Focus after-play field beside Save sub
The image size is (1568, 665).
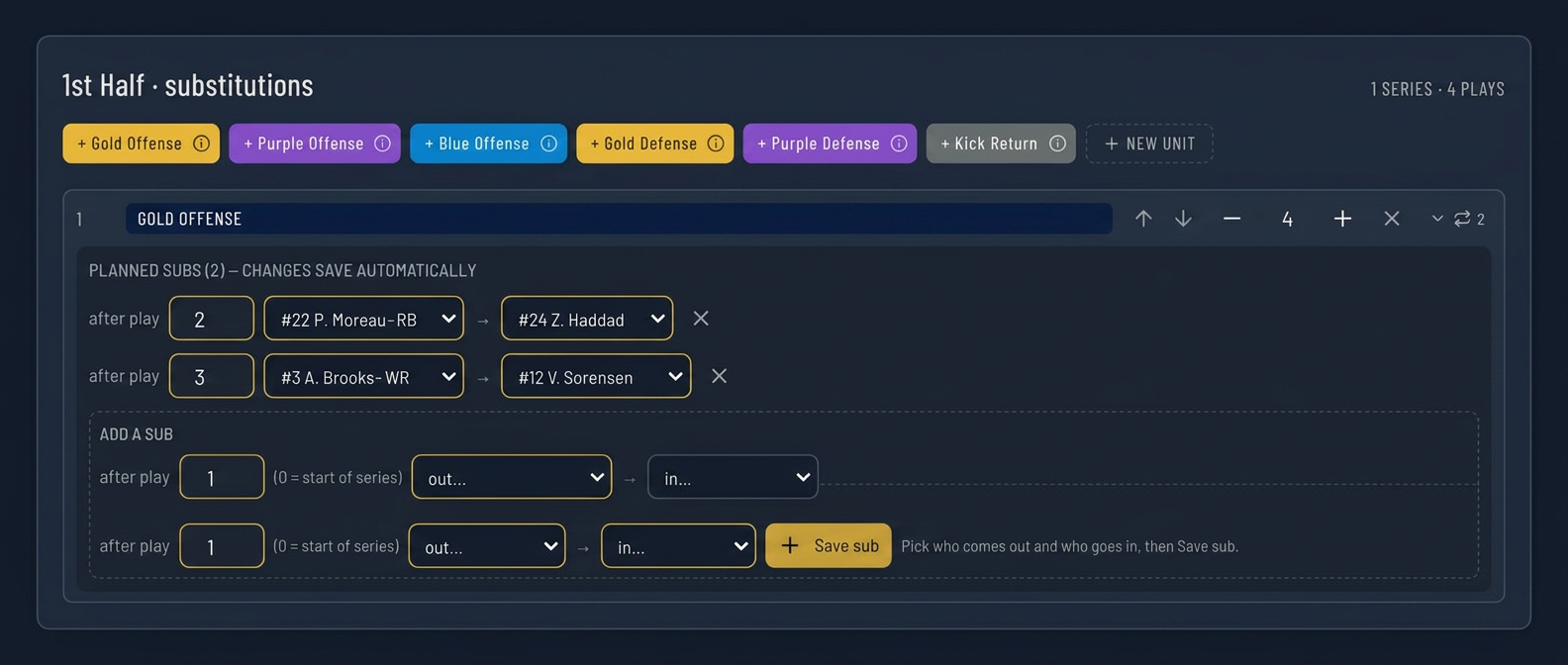[222, 546]
